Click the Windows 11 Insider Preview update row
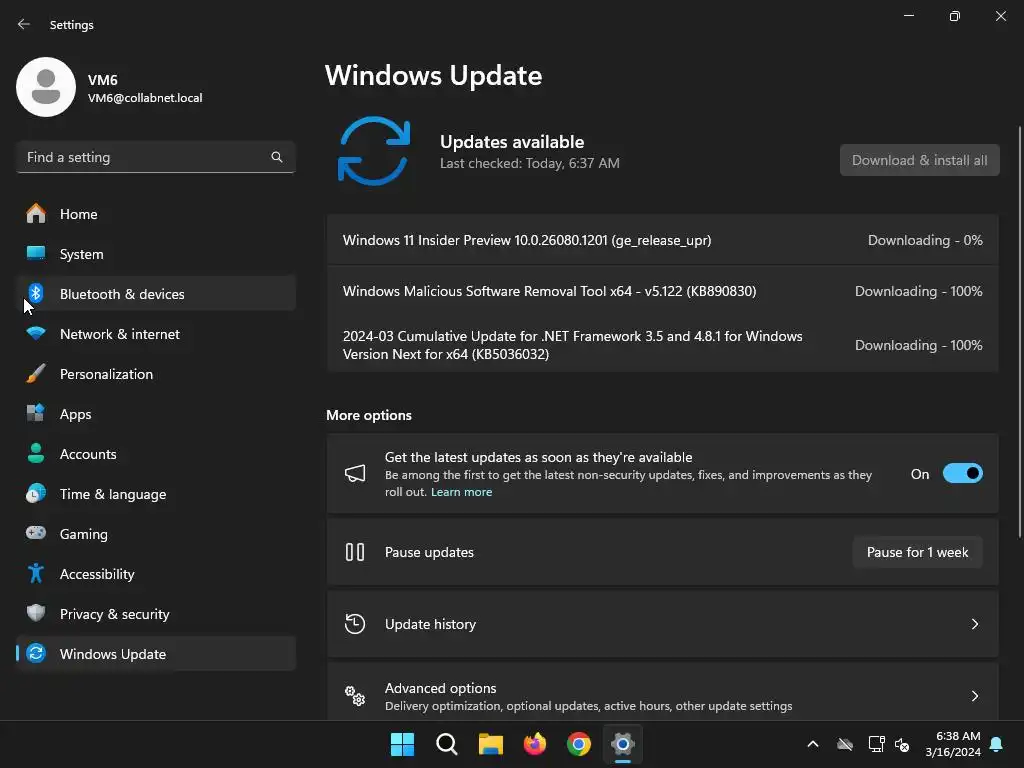 (x=663, y=240)
